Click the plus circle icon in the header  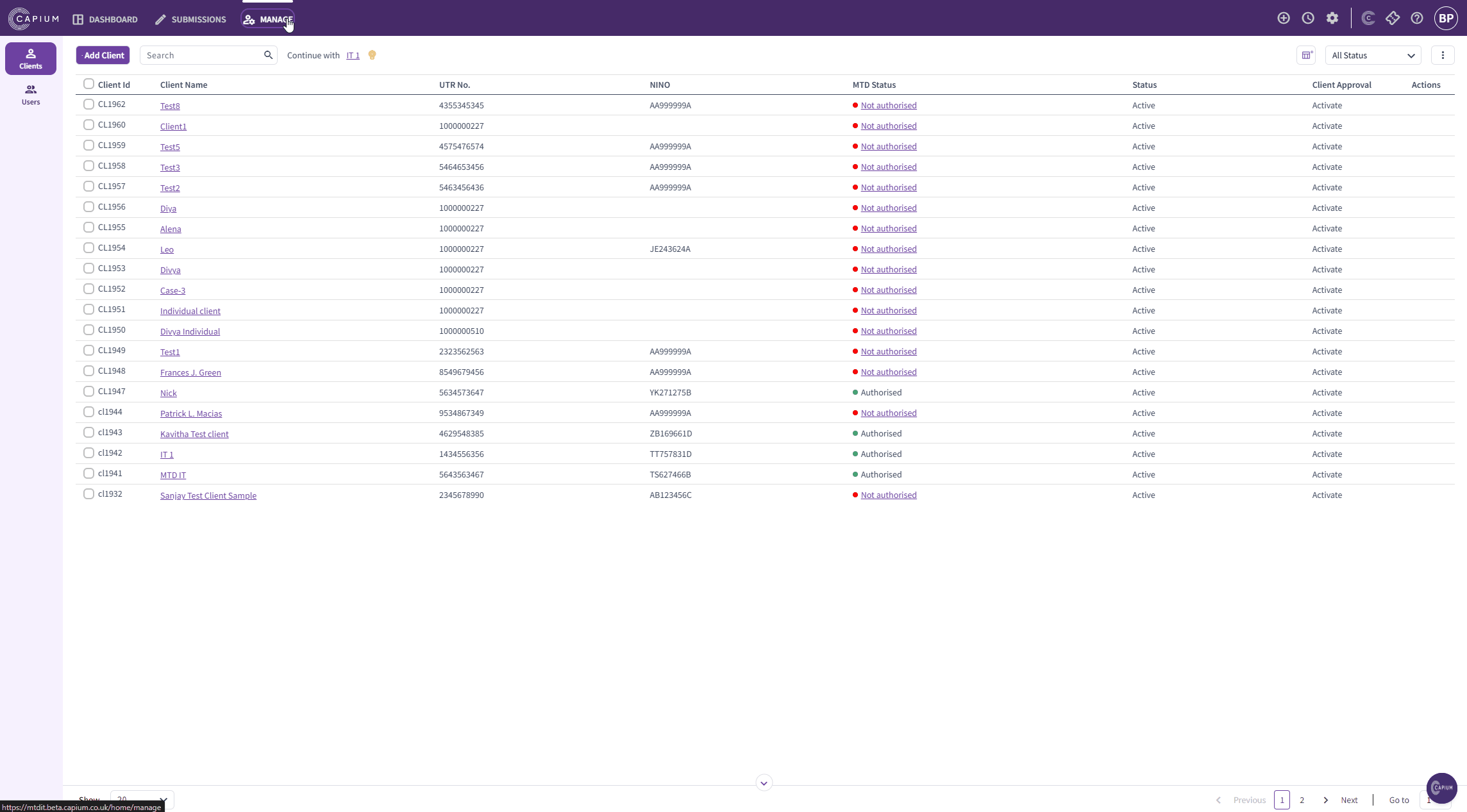[x=1283, y=19]
